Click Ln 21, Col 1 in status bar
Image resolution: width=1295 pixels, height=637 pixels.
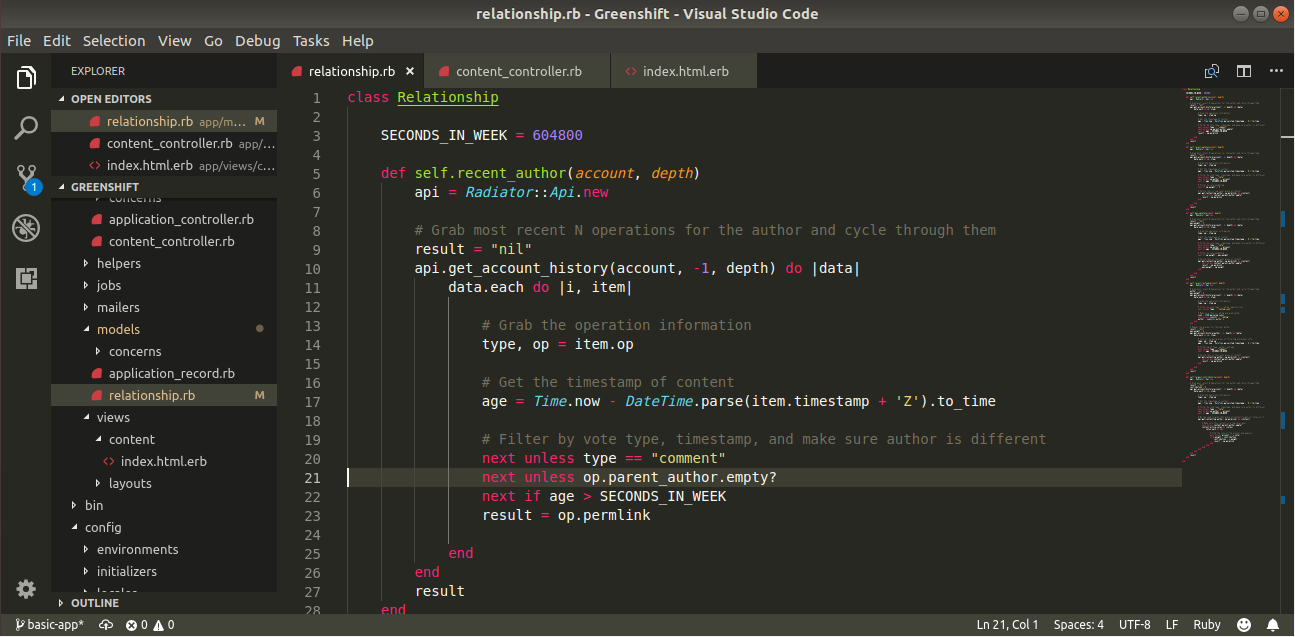(x=1007, y=625)
